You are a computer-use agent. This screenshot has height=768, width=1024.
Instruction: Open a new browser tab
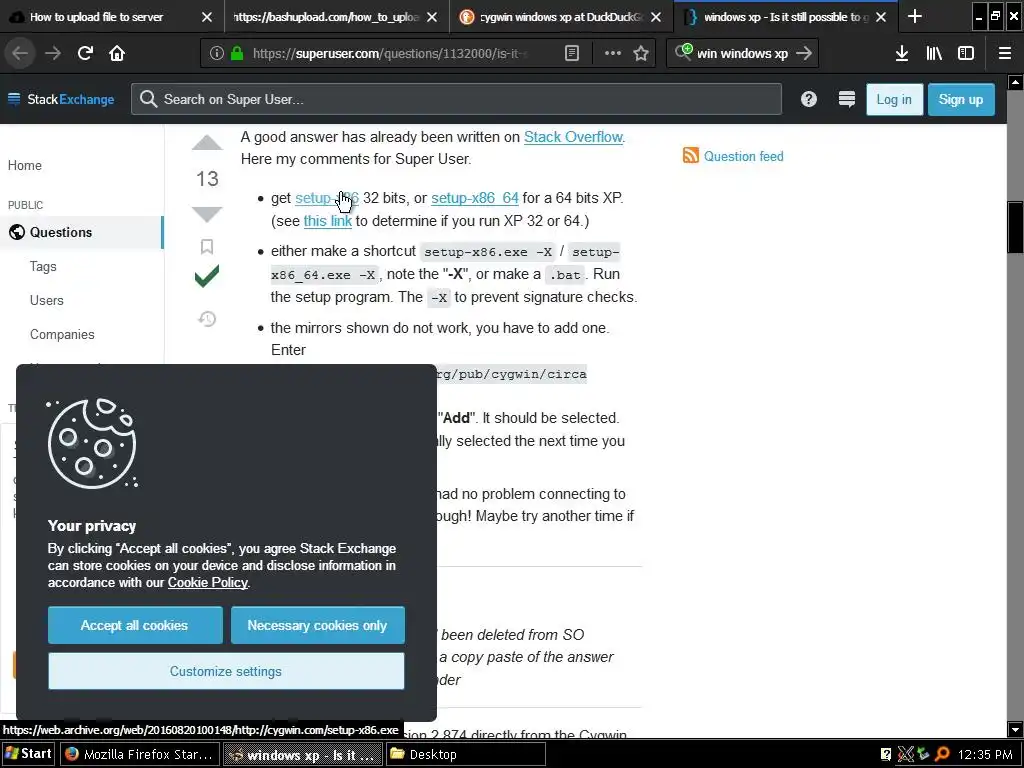point(915,17)
